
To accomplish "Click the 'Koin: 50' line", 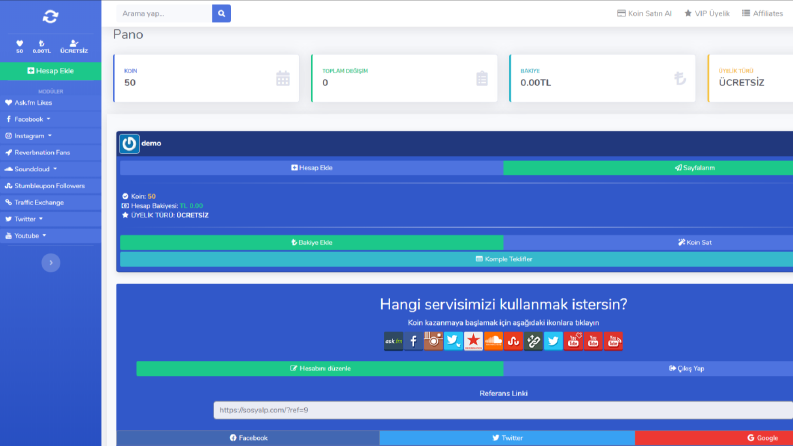I will click(139, 196).
